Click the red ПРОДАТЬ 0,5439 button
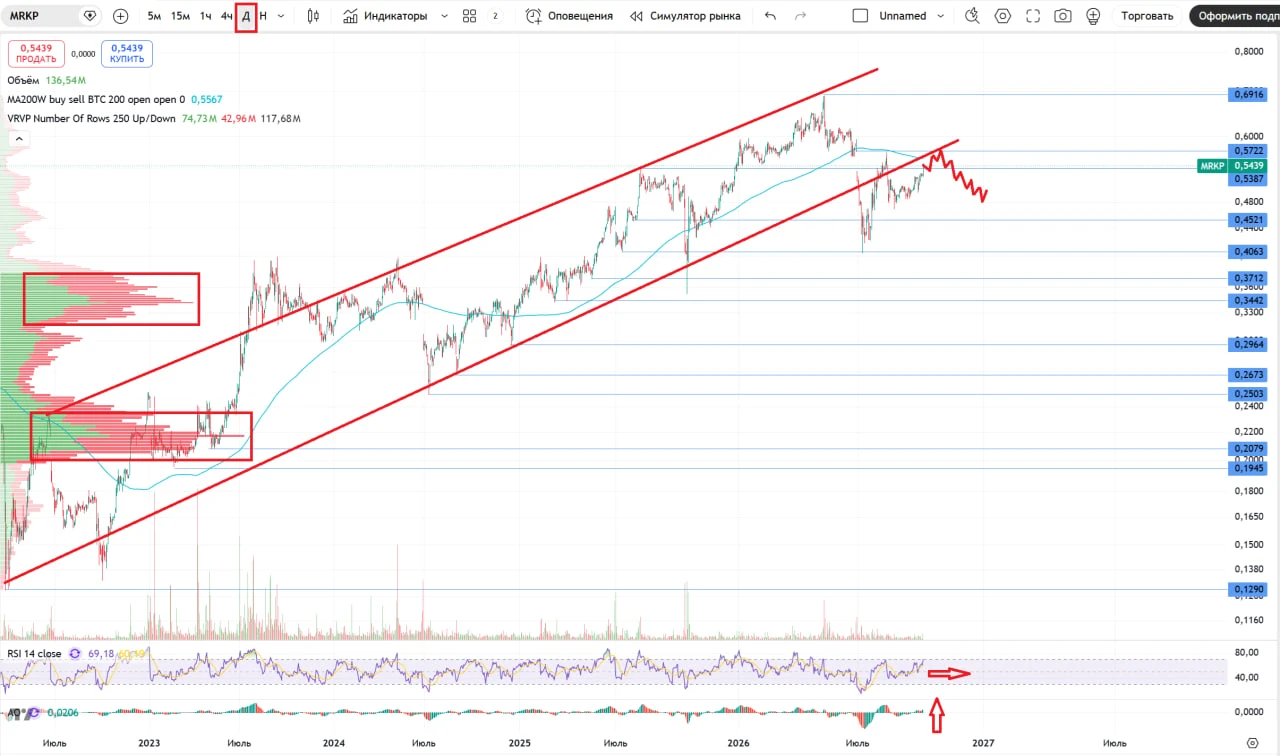The height and width of the screenshot is (756, 1280). [x=36, y=54]
